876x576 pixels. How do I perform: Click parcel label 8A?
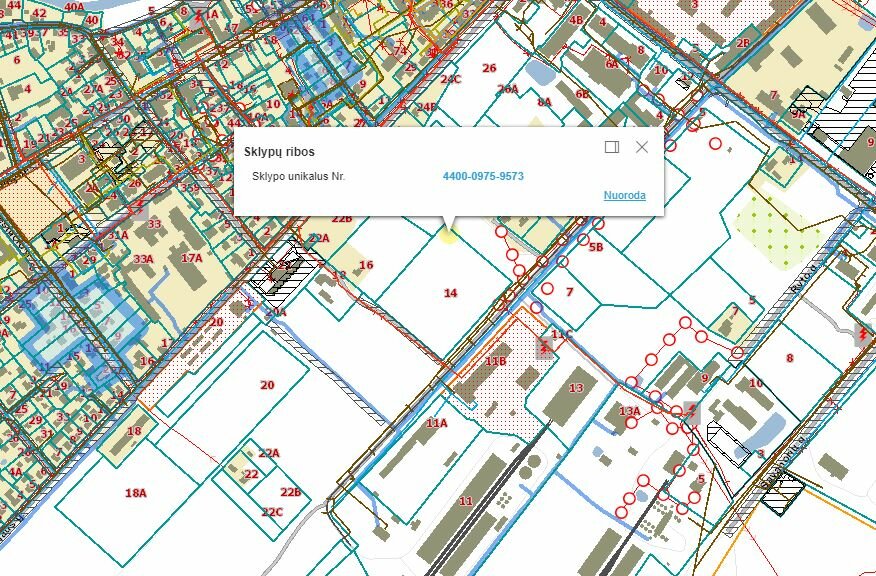click(x=544, y=102)
